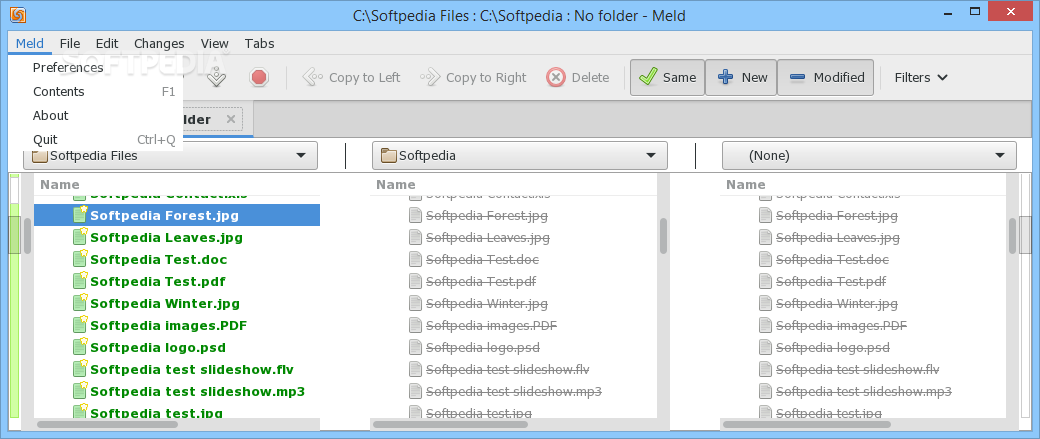Open the Changes menu

(x=159, y=44)
